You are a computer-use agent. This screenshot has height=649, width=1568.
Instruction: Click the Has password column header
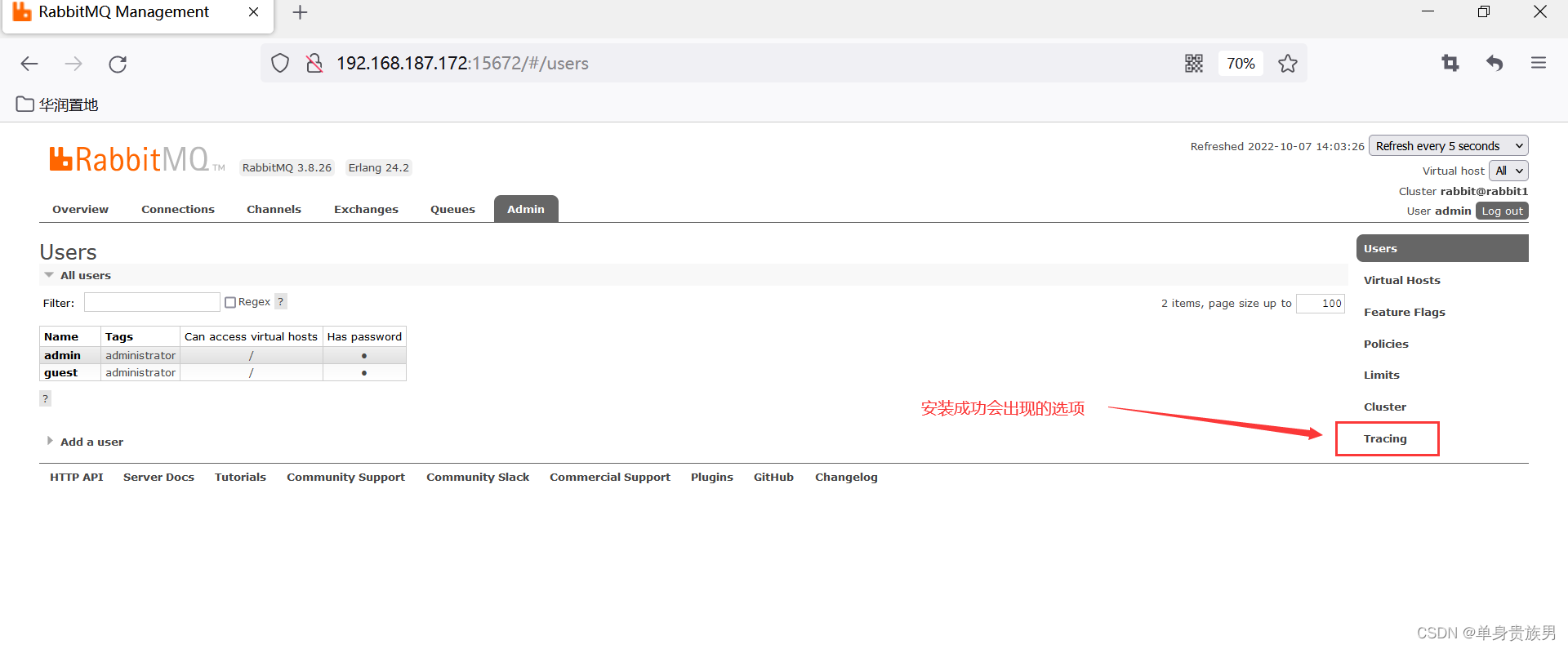point(364,336)
